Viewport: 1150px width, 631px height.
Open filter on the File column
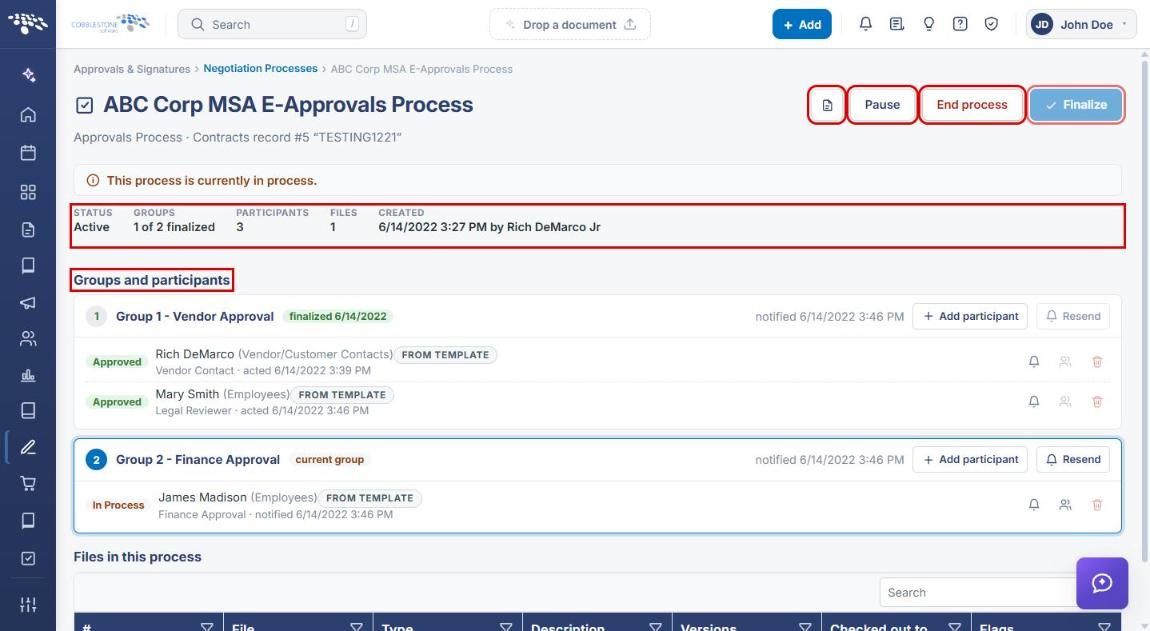(x=356, y=627)
